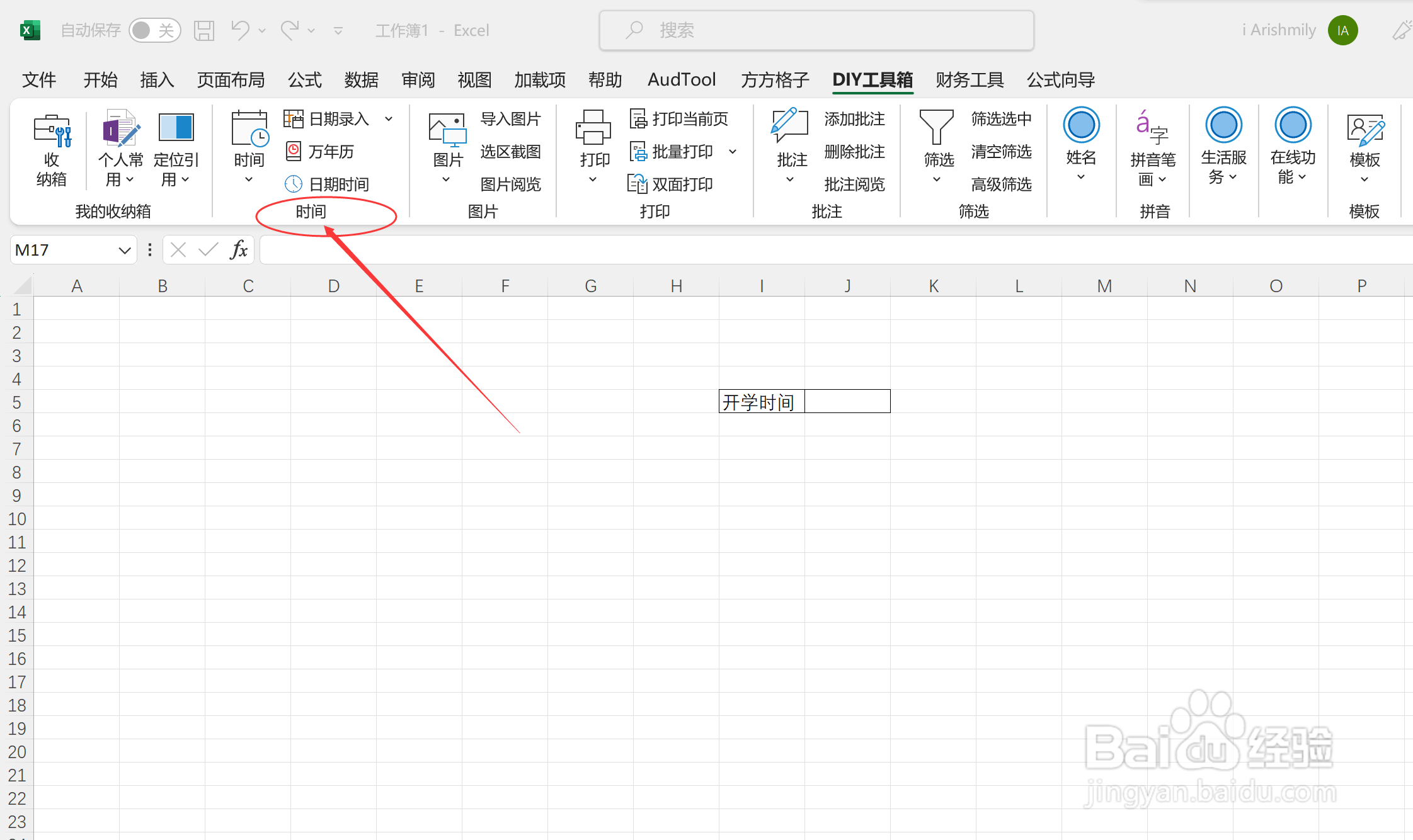Click the 筛选 funnel filter icon
Screen dimensions: 1413x840
tap(937, 128)
